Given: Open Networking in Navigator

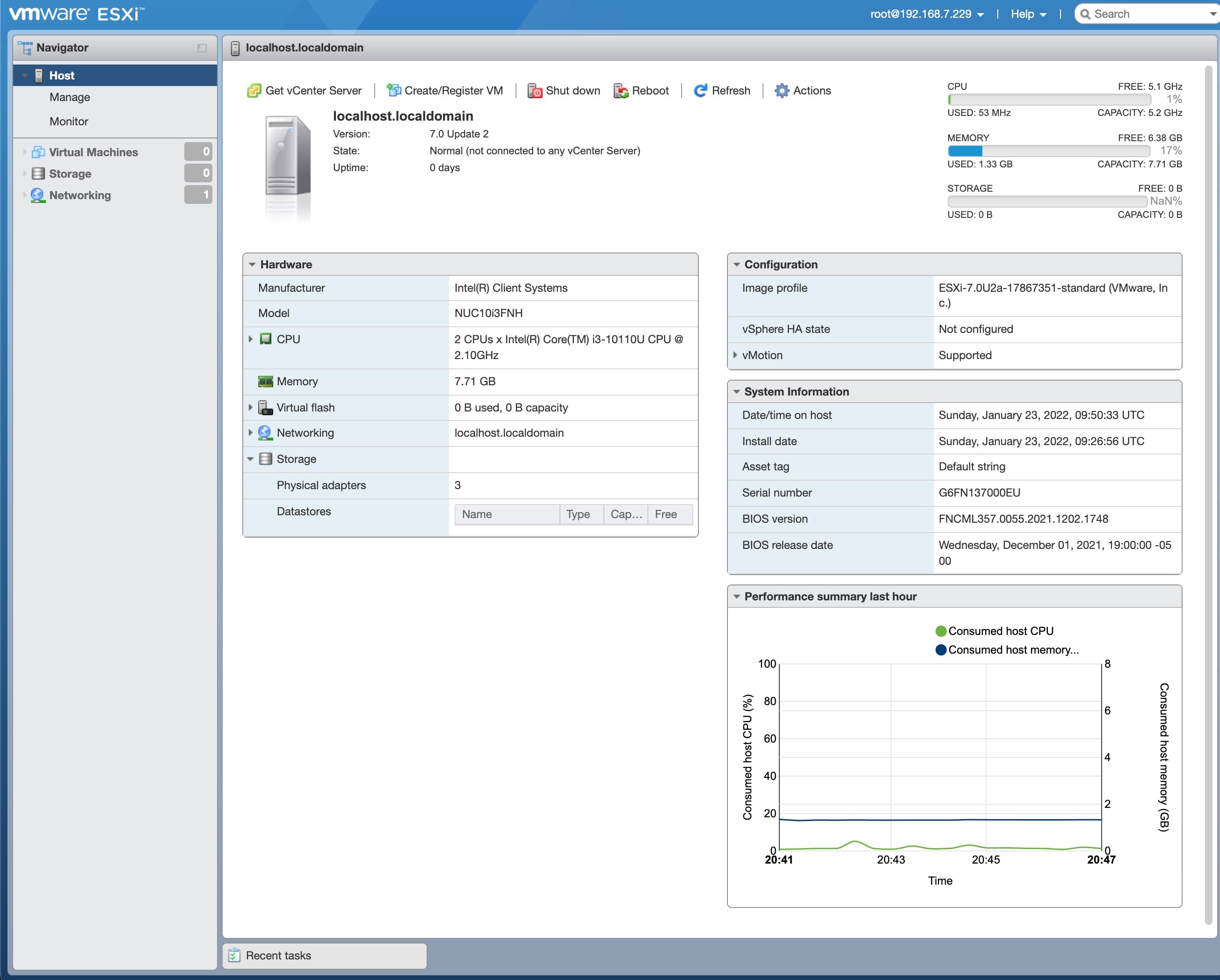Looking at the screenshot, I should point(80,195).
